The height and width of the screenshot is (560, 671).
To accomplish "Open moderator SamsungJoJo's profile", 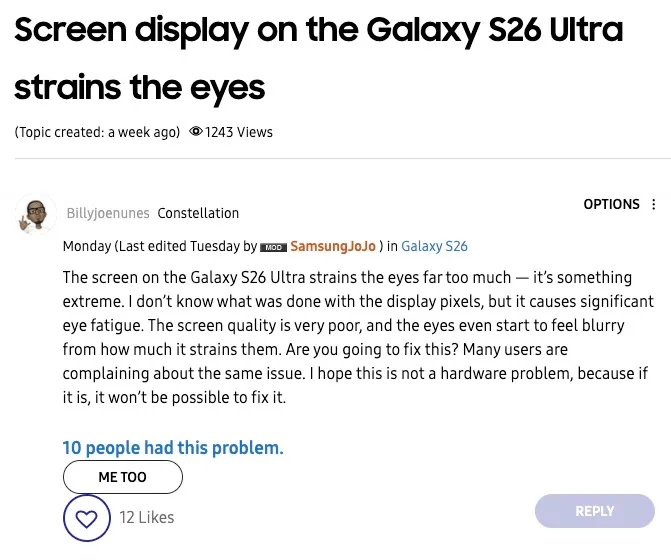I will 332,246.
